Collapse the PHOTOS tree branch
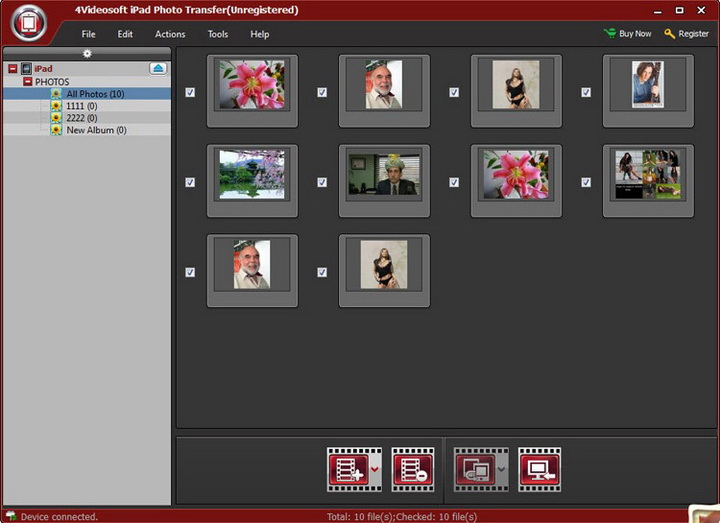The width and height of the screenshot is (720, 523). pos(28,82)
